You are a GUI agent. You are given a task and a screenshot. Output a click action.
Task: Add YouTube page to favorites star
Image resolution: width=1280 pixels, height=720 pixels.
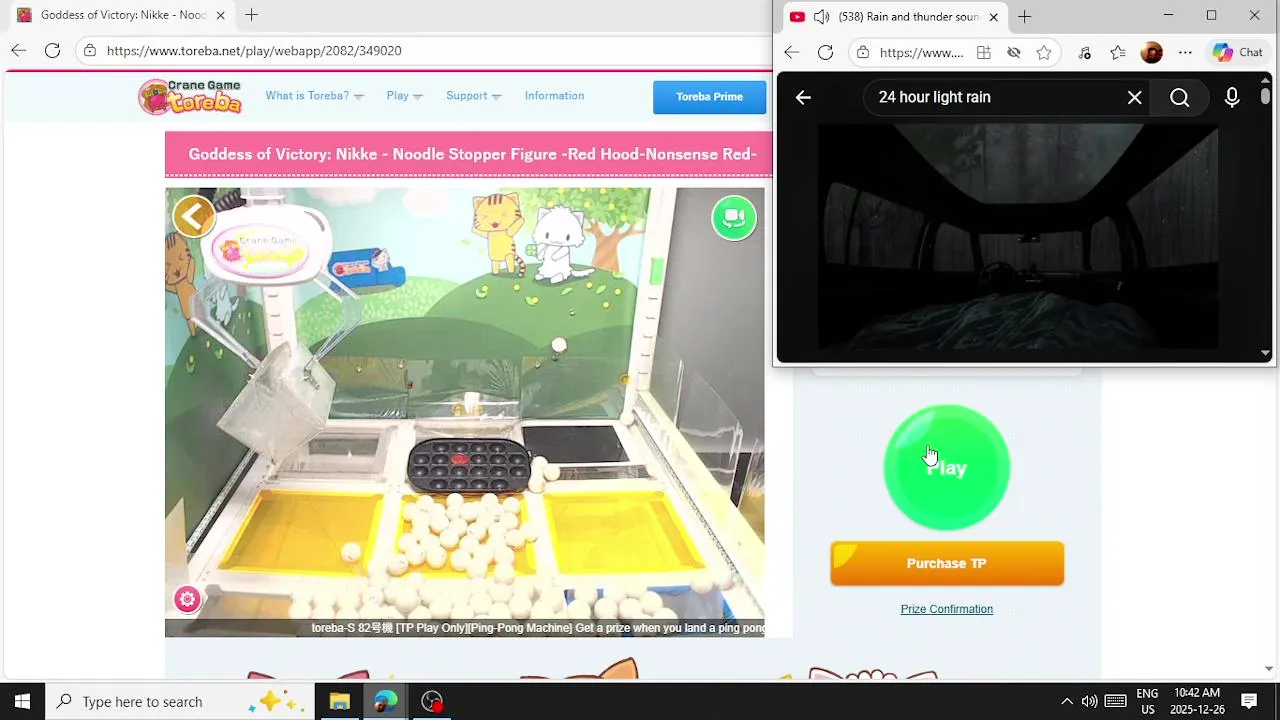(x=1044, y=53)
